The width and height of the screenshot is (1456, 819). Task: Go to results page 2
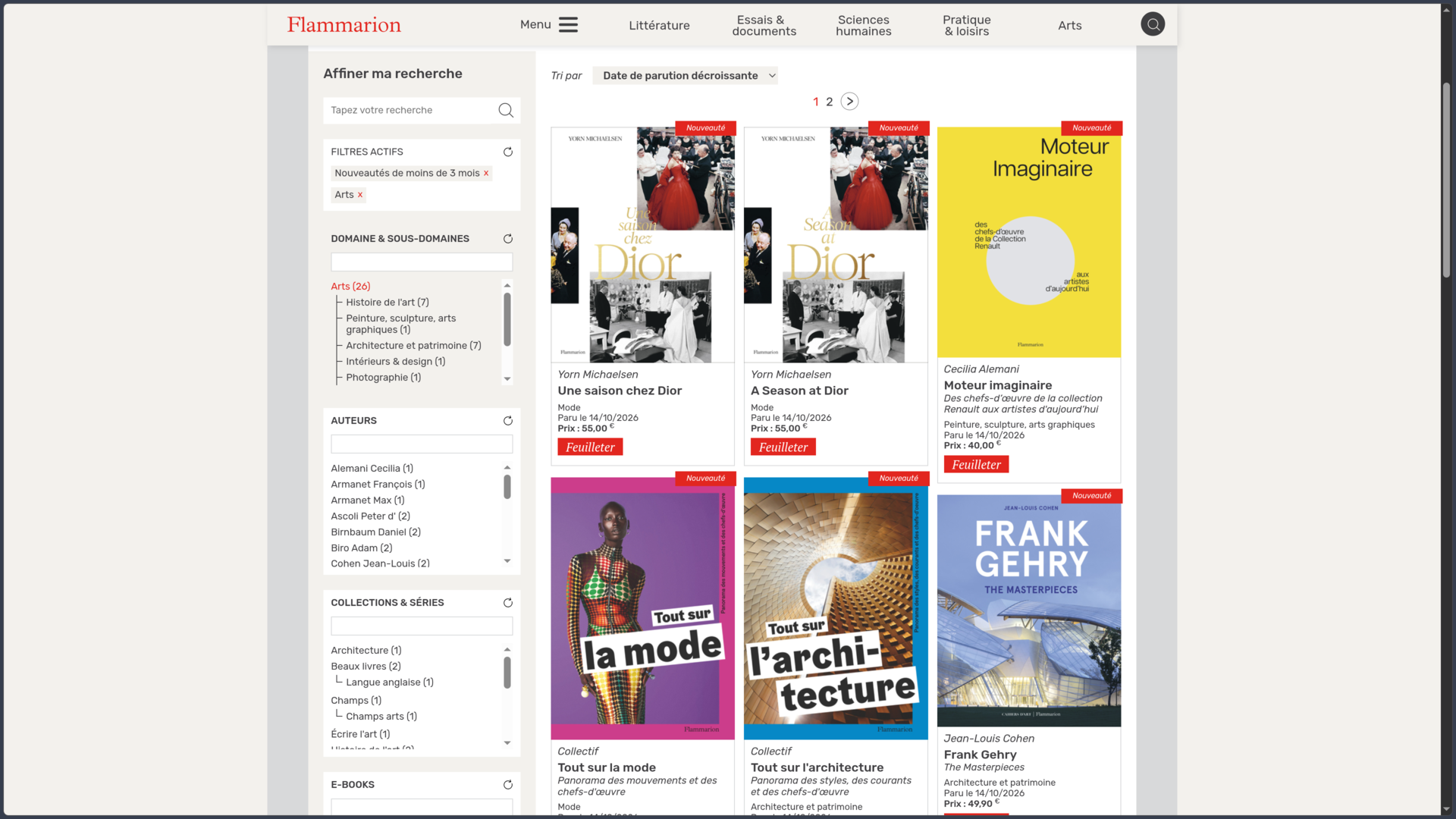[x=829, y=102]
